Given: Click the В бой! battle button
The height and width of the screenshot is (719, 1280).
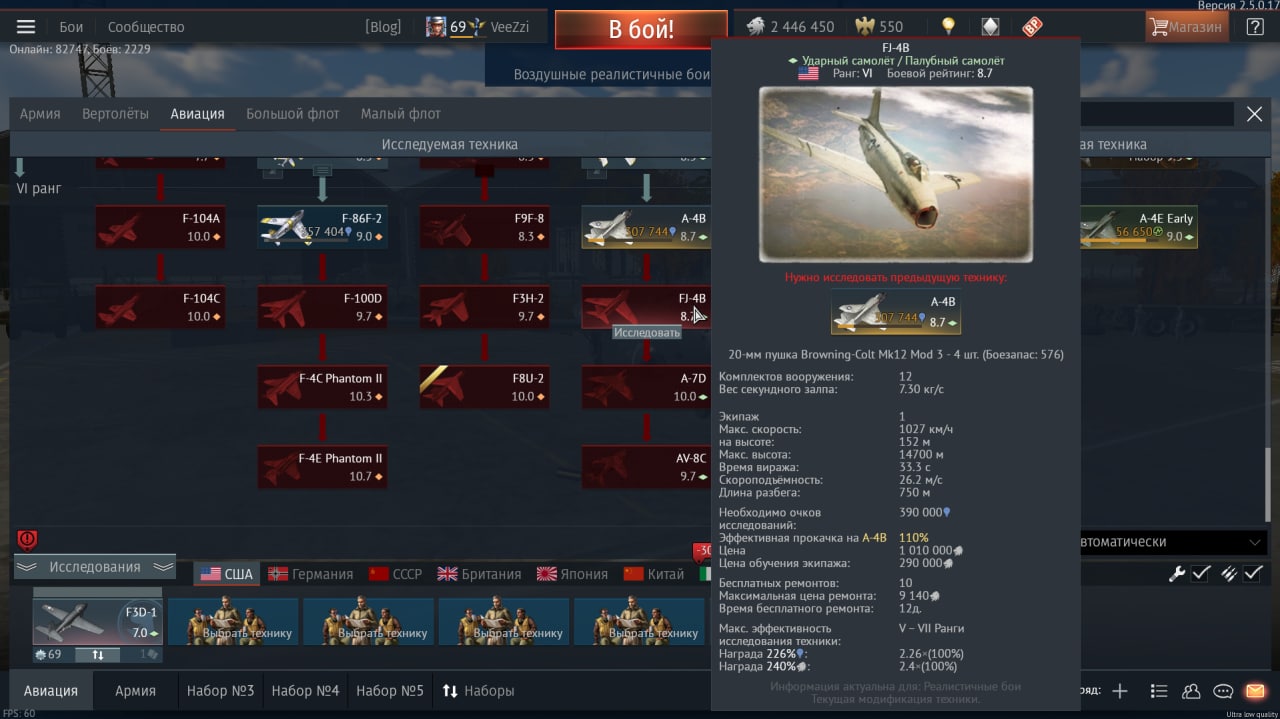Looking at the screenshot, I should 641,30.
